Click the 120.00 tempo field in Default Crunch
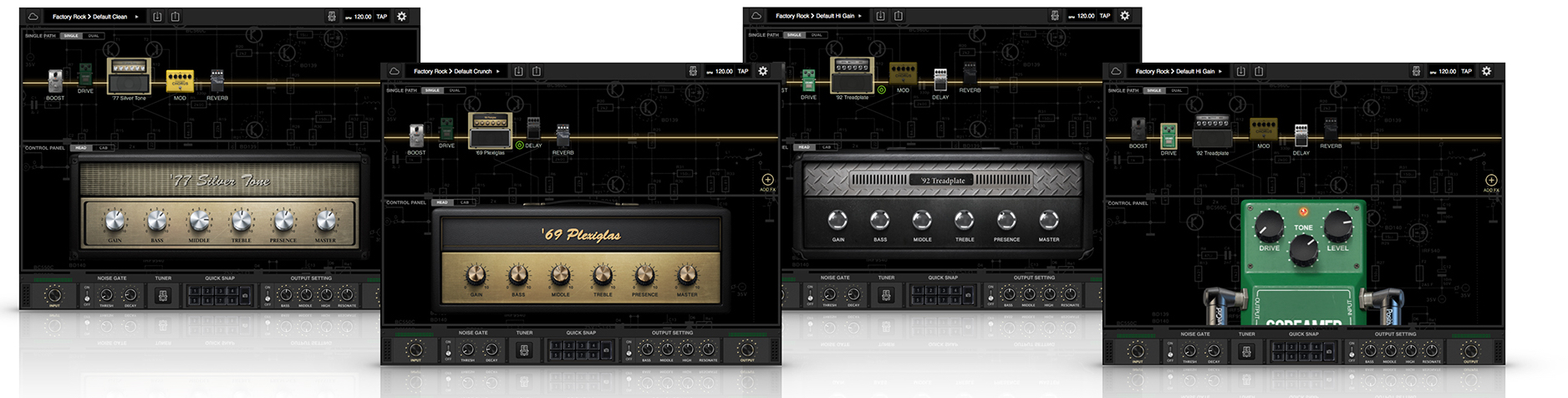 click(x=724, y=72)
